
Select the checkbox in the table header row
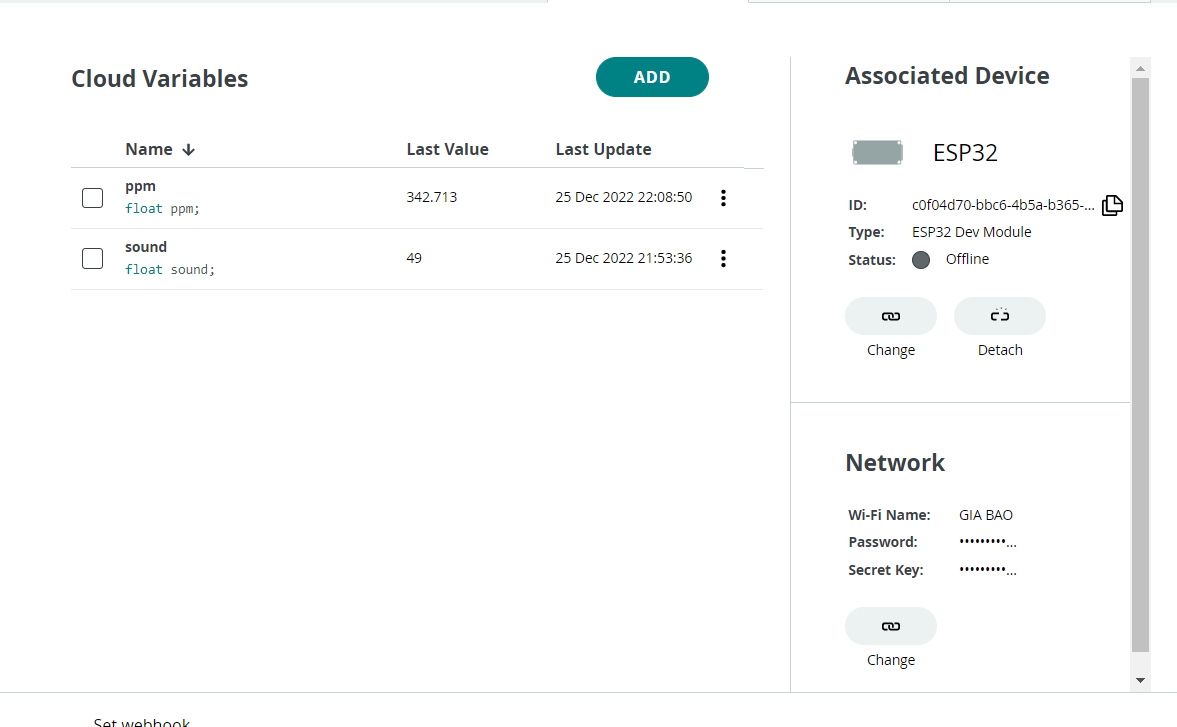click(92, 149)
